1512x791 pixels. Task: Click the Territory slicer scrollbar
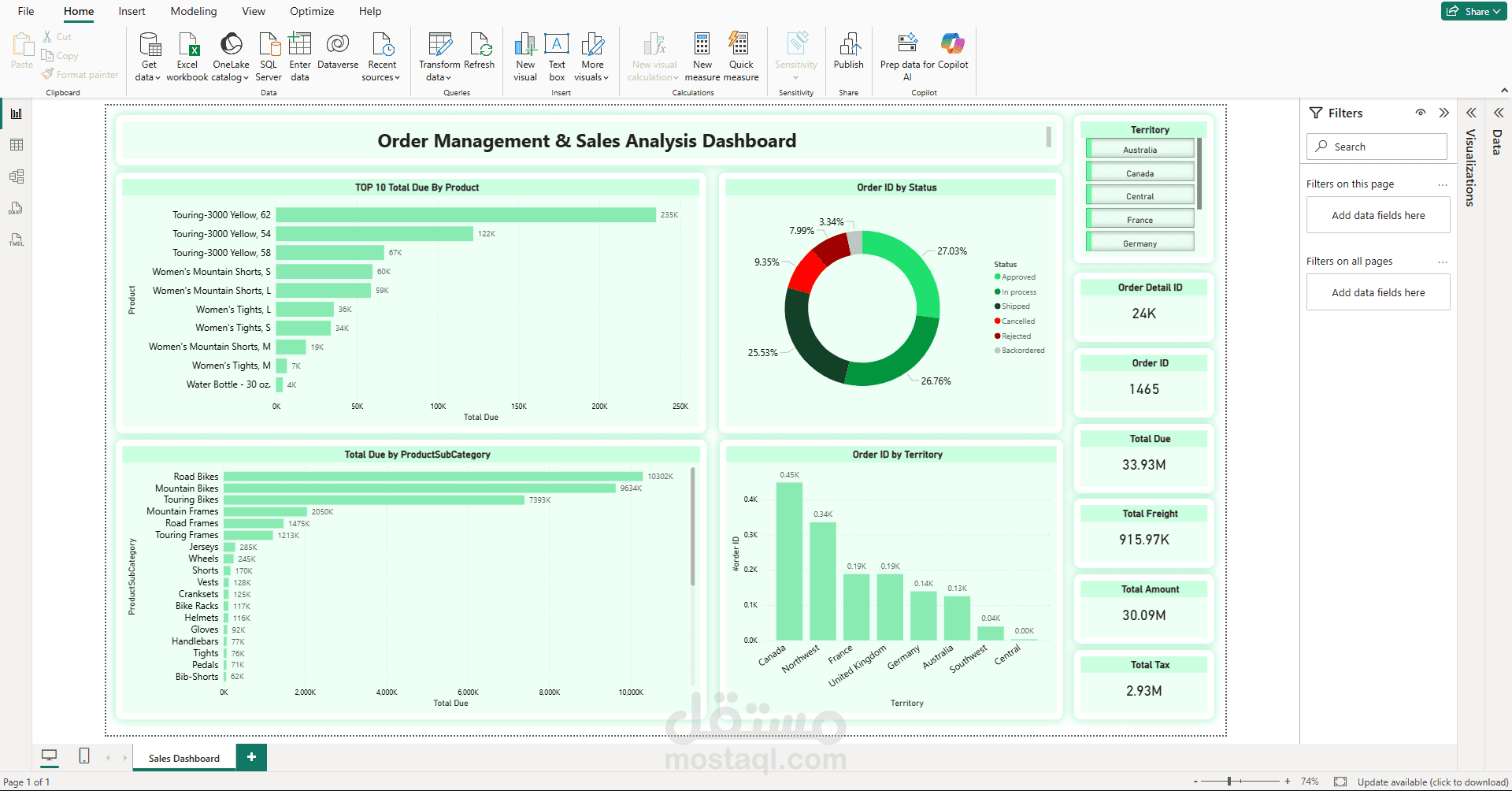pos(1199,174)
